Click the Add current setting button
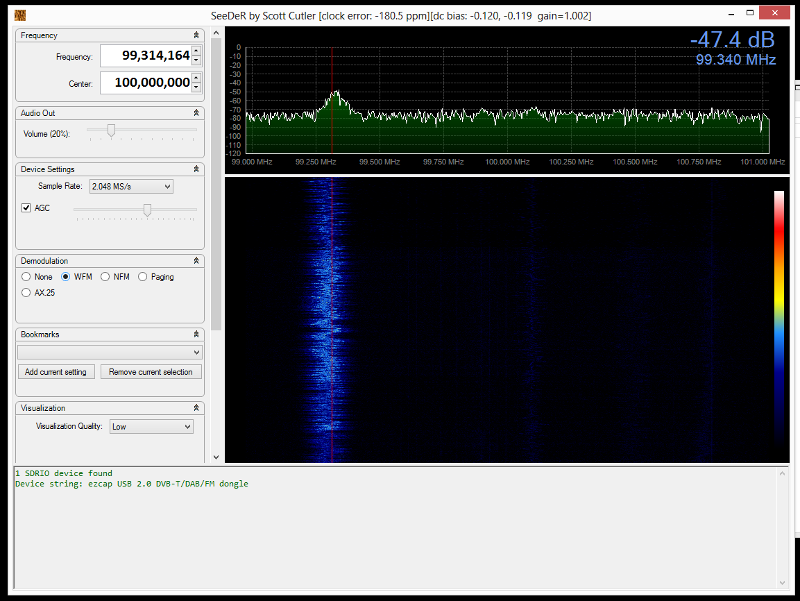Image resolution: width=800 pixels, height=601 pixels. 55,372
